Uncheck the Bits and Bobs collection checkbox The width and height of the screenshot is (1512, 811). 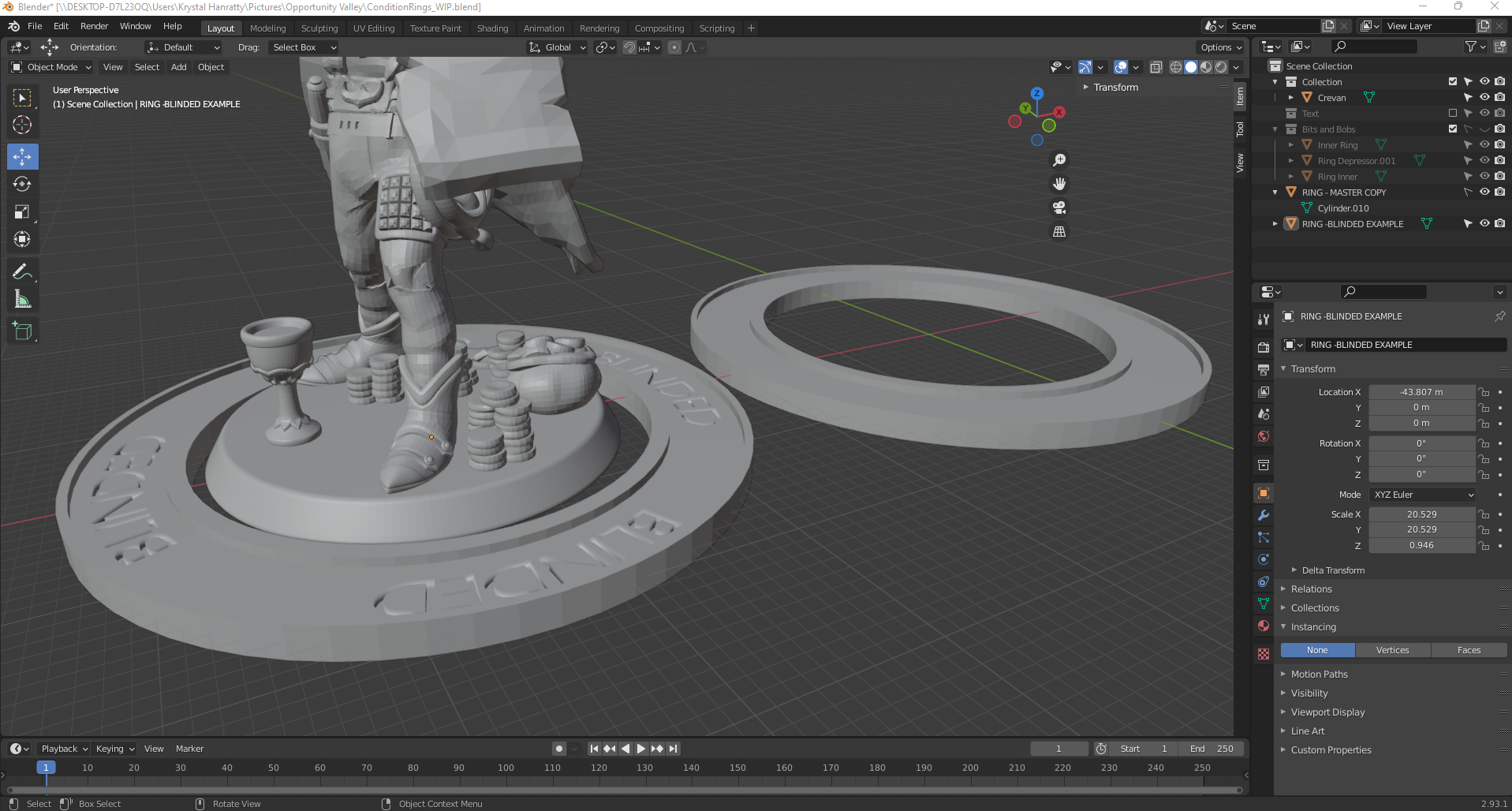coord(1453,129)
